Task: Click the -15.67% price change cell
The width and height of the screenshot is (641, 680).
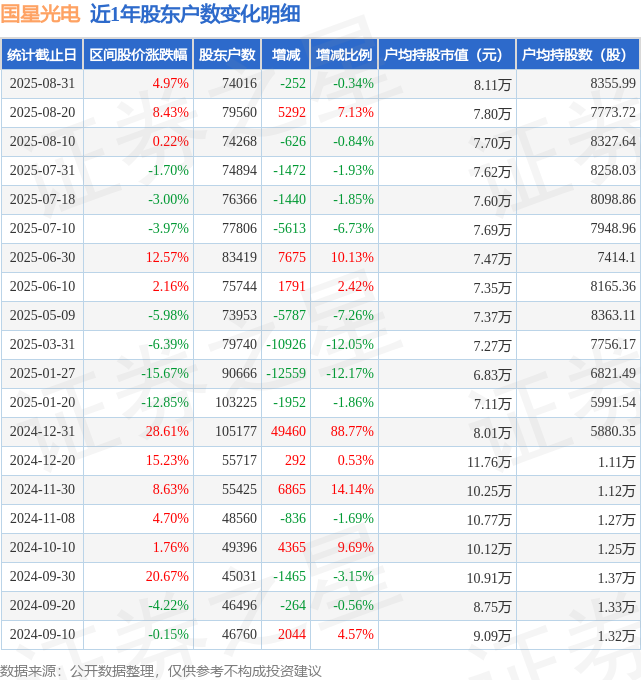Action: (x=165, y=373)
